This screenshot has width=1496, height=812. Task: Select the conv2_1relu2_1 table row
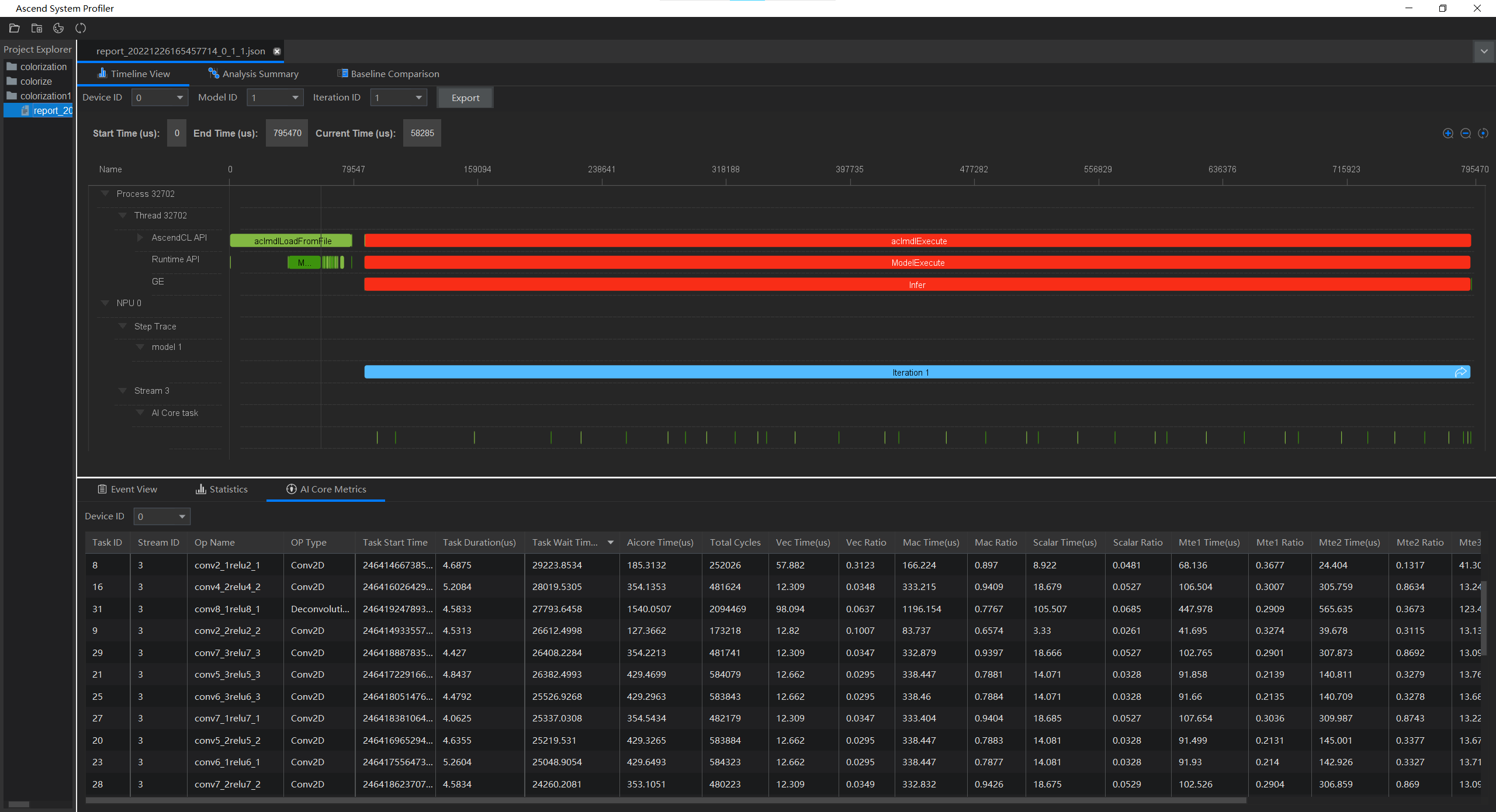[x=783, y=565]
